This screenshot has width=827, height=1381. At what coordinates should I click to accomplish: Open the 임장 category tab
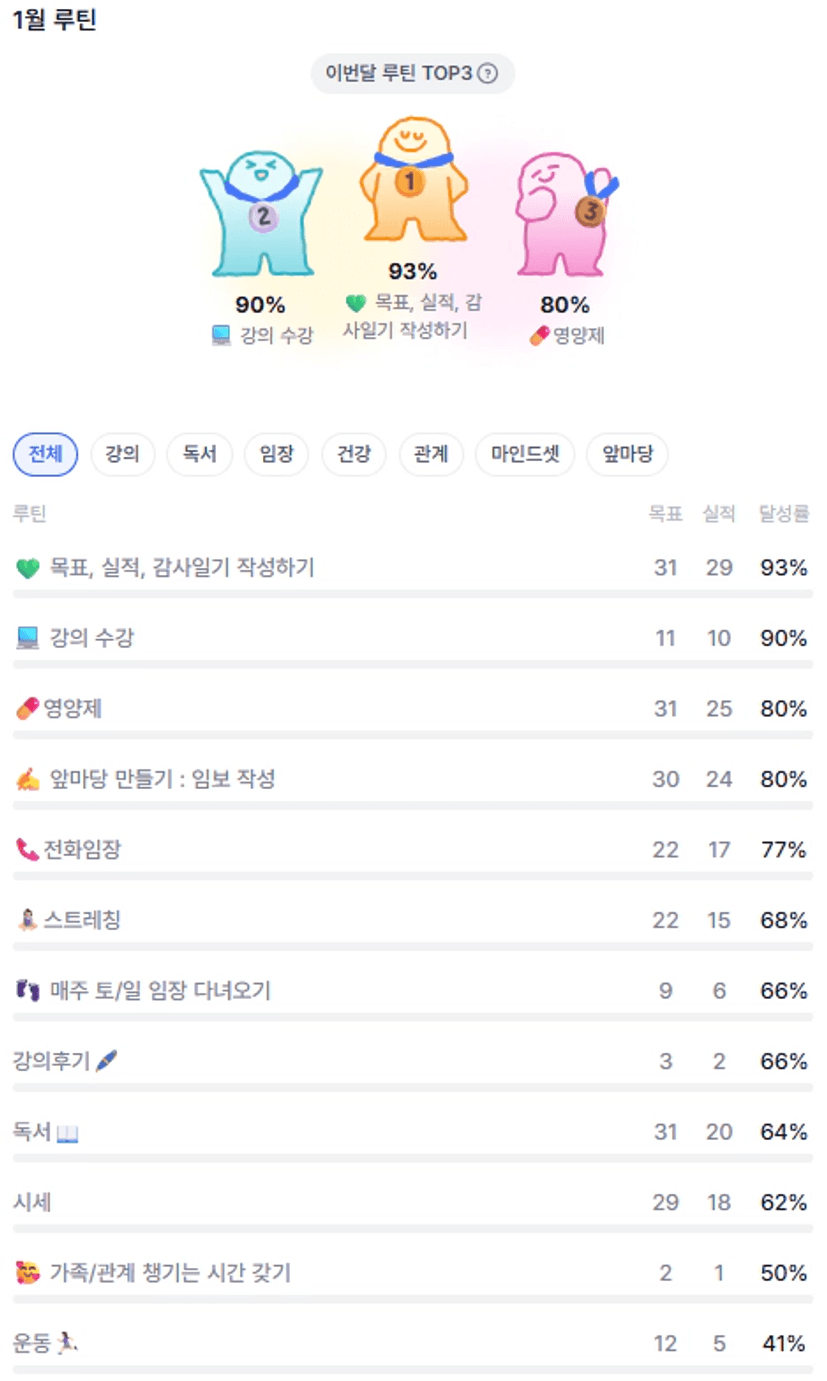(x=276, y=455)
